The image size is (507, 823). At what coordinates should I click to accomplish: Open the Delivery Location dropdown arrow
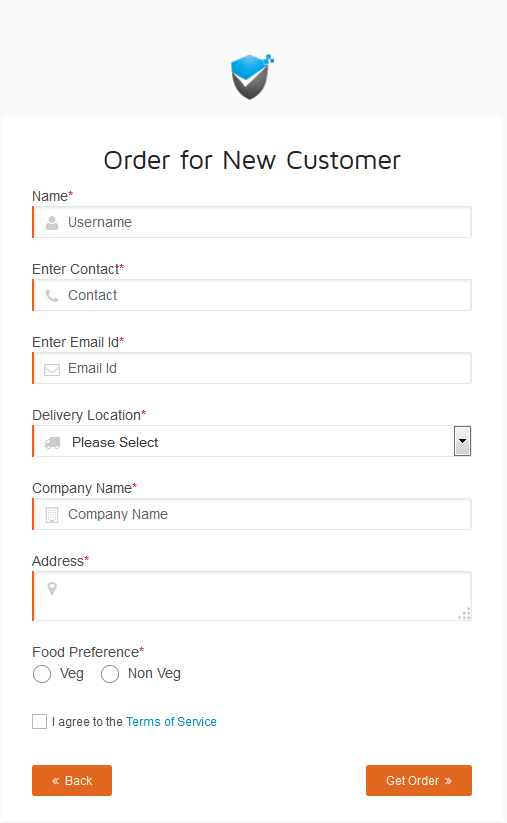coord(462,441)
